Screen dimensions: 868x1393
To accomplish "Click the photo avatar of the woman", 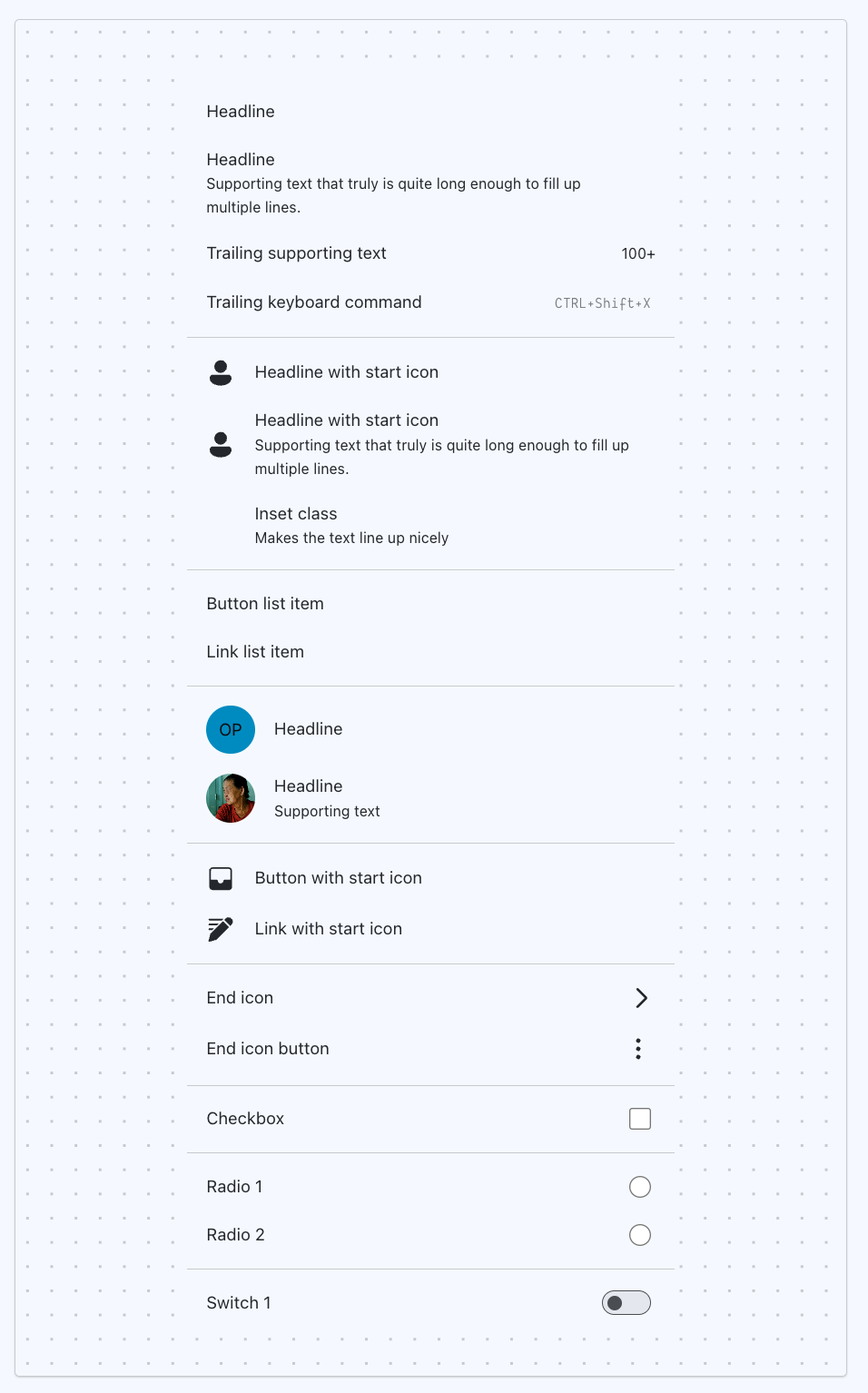I will [231, 798].
